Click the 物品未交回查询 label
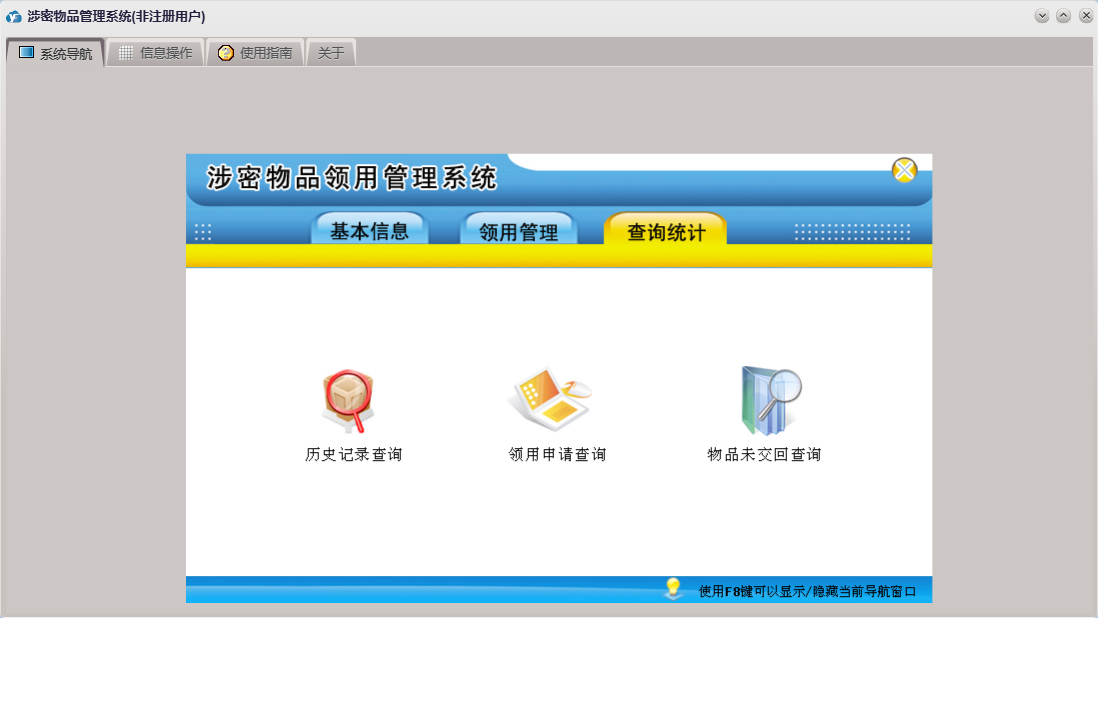 pyautogui.click(x=764, y=454)
